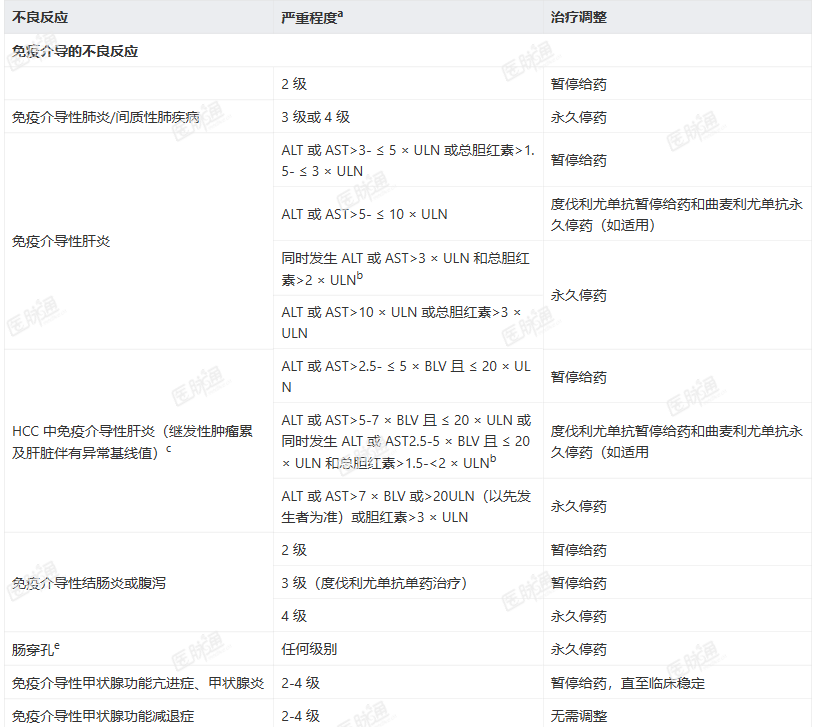Click the ALT 或 AST>7 × BLV 或>20ULN cell
This screenshot has width=815, height=727.
406,507
